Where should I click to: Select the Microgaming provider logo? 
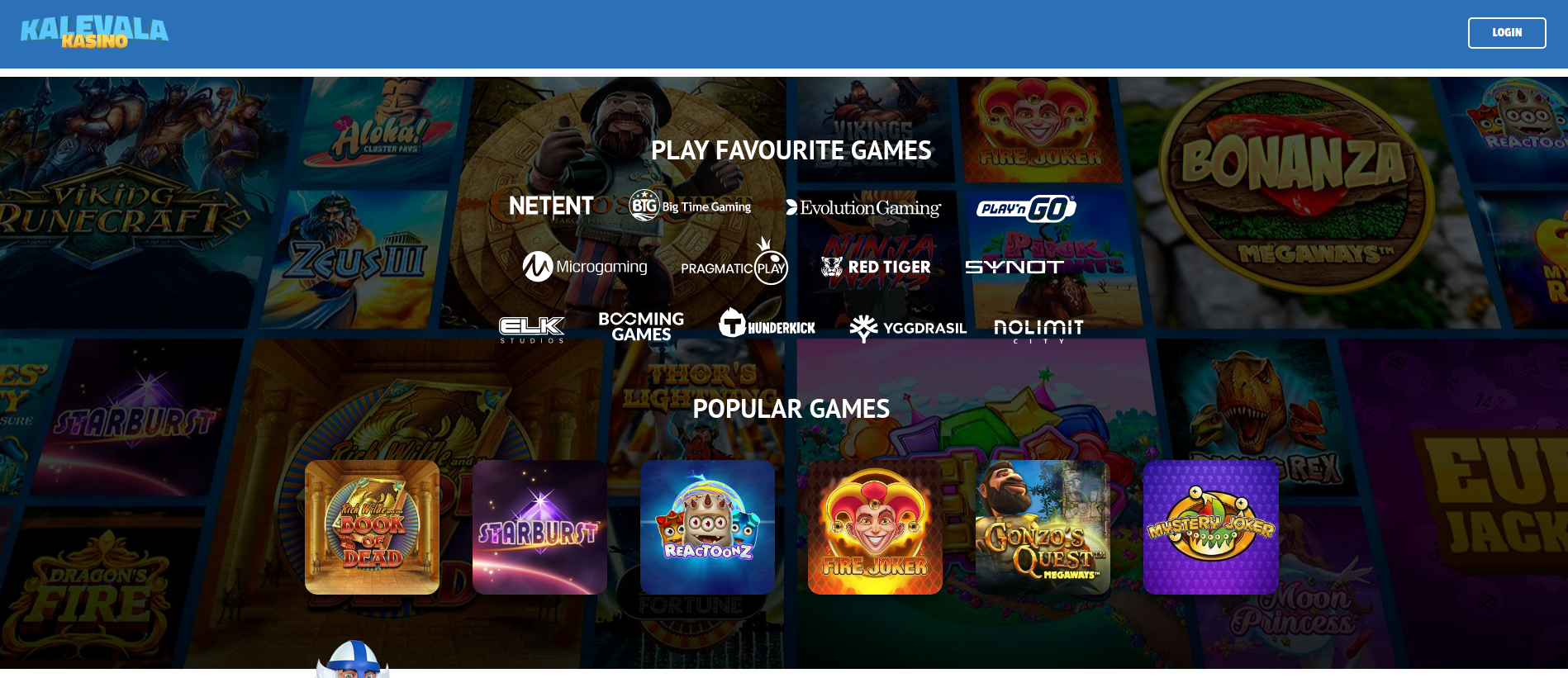(585, 267)
